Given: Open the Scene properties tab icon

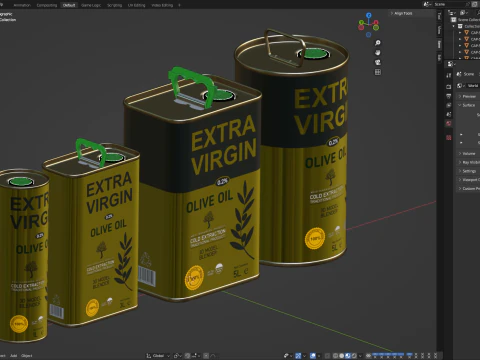Looking at the screenshot, I should [x=449, y=114].
